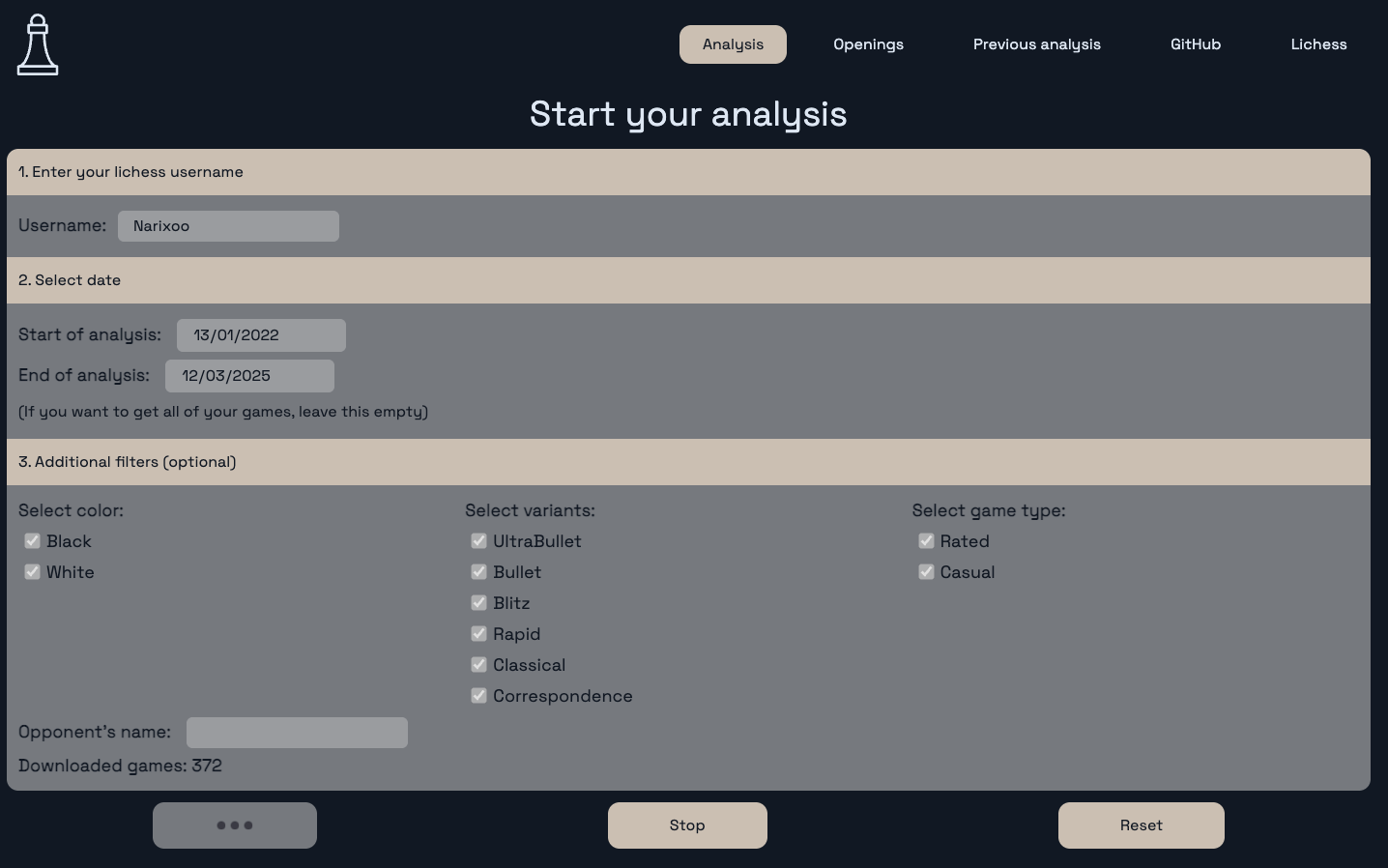The width and height of the screenshot is (1388, 868).
Task: Click the Username input field
Action: [228, 226]
